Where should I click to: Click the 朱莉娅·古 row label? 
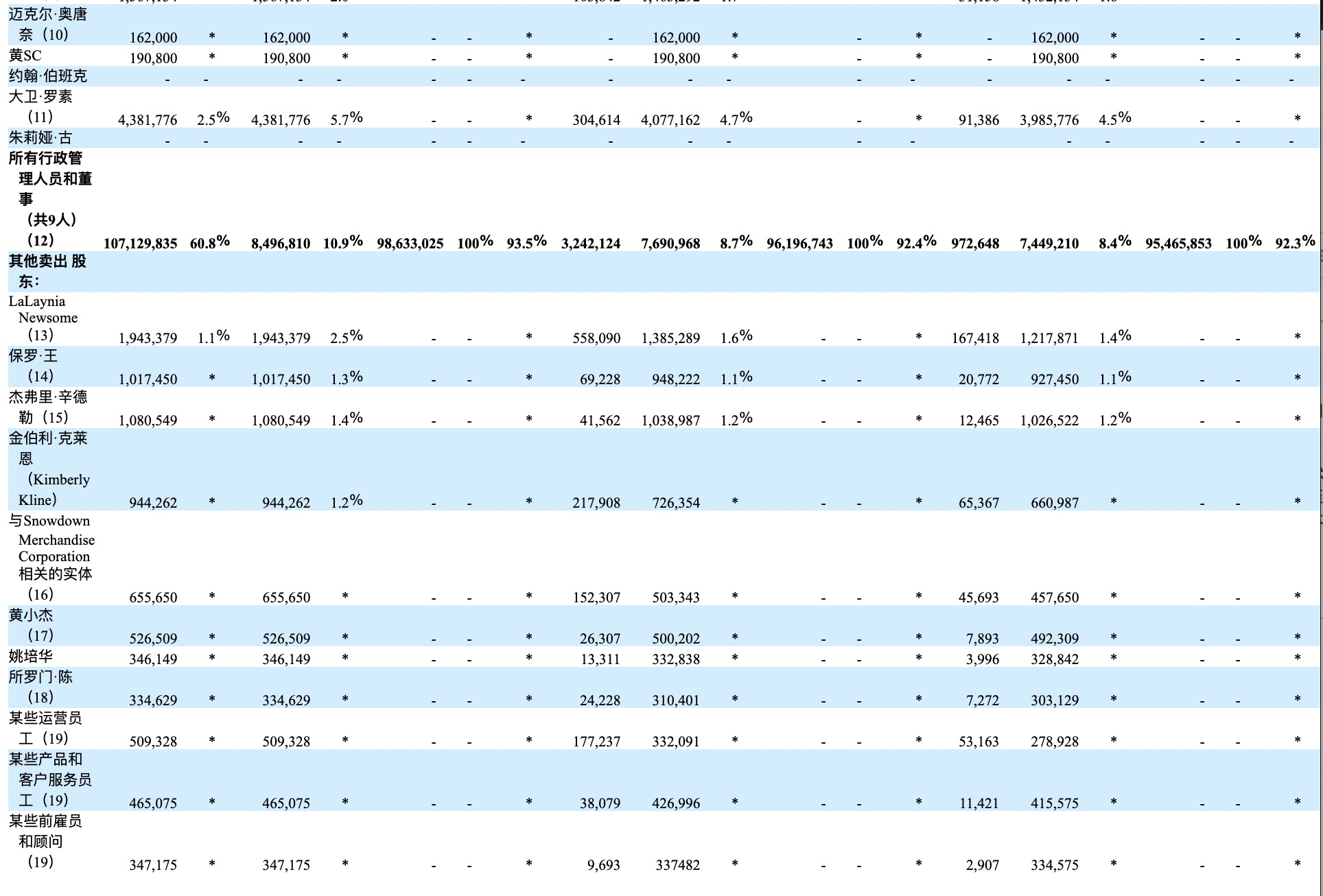coord(40,138)
